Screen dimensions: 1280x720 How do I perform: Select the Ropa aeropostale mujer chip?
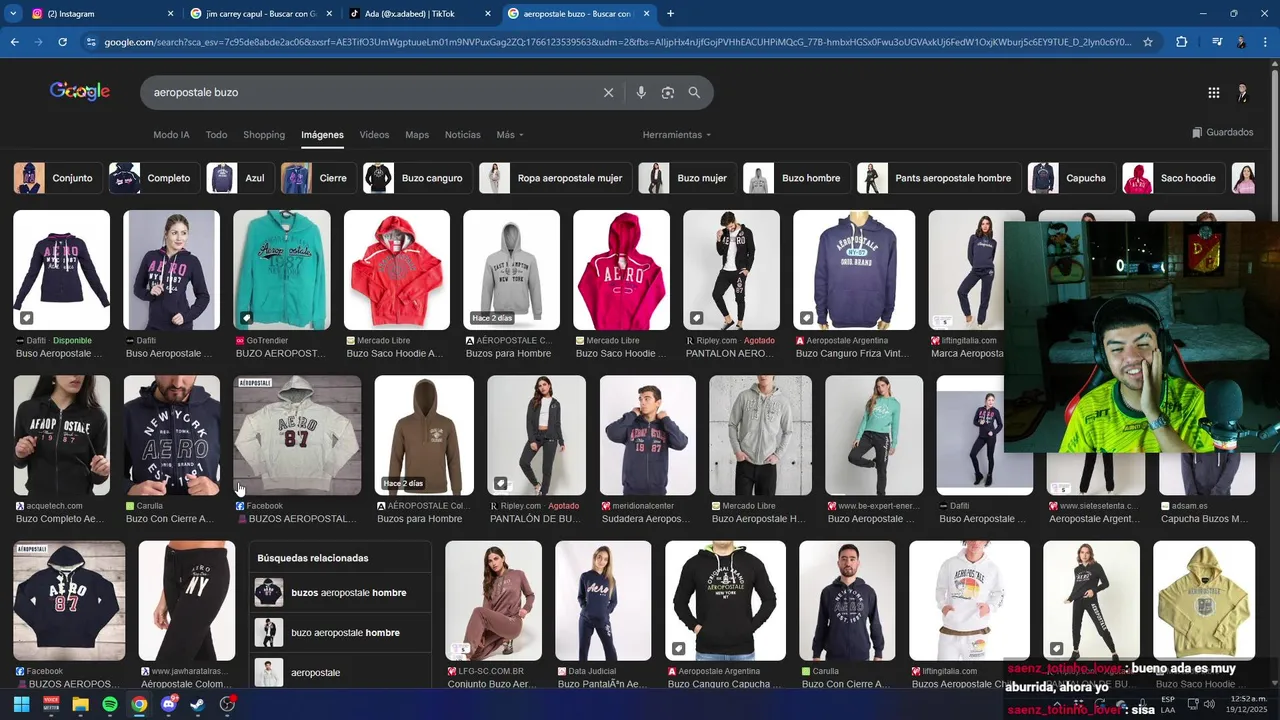tap(555, 178)
